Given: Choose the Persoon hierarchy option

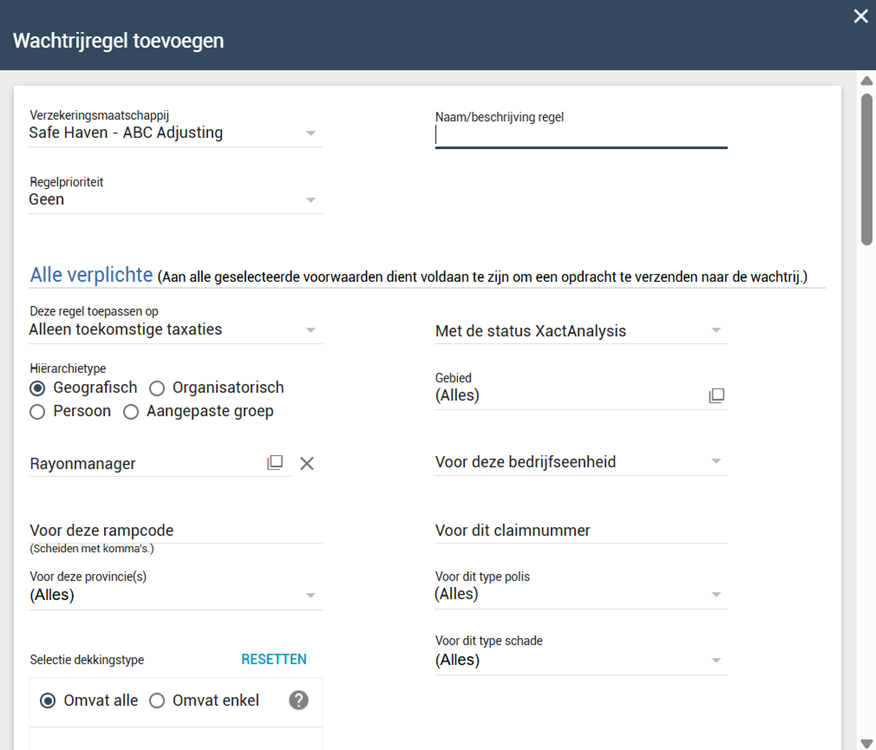Looking at the screenshot, I should click(38, 411).
